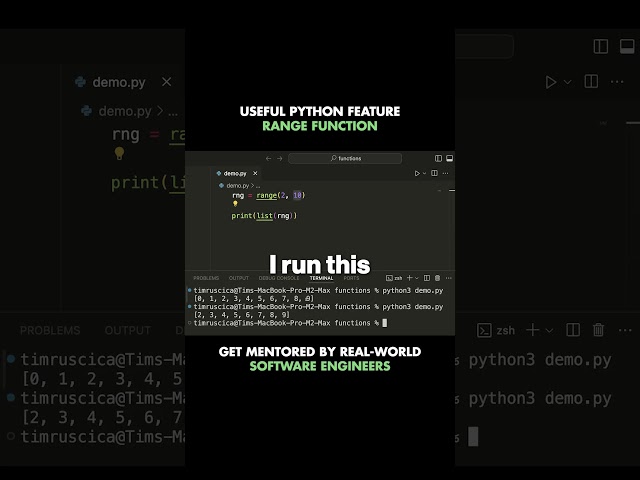Toggle the bottom panel layout in center window
Screen dimensions: 640x480
tap(449, 158)
